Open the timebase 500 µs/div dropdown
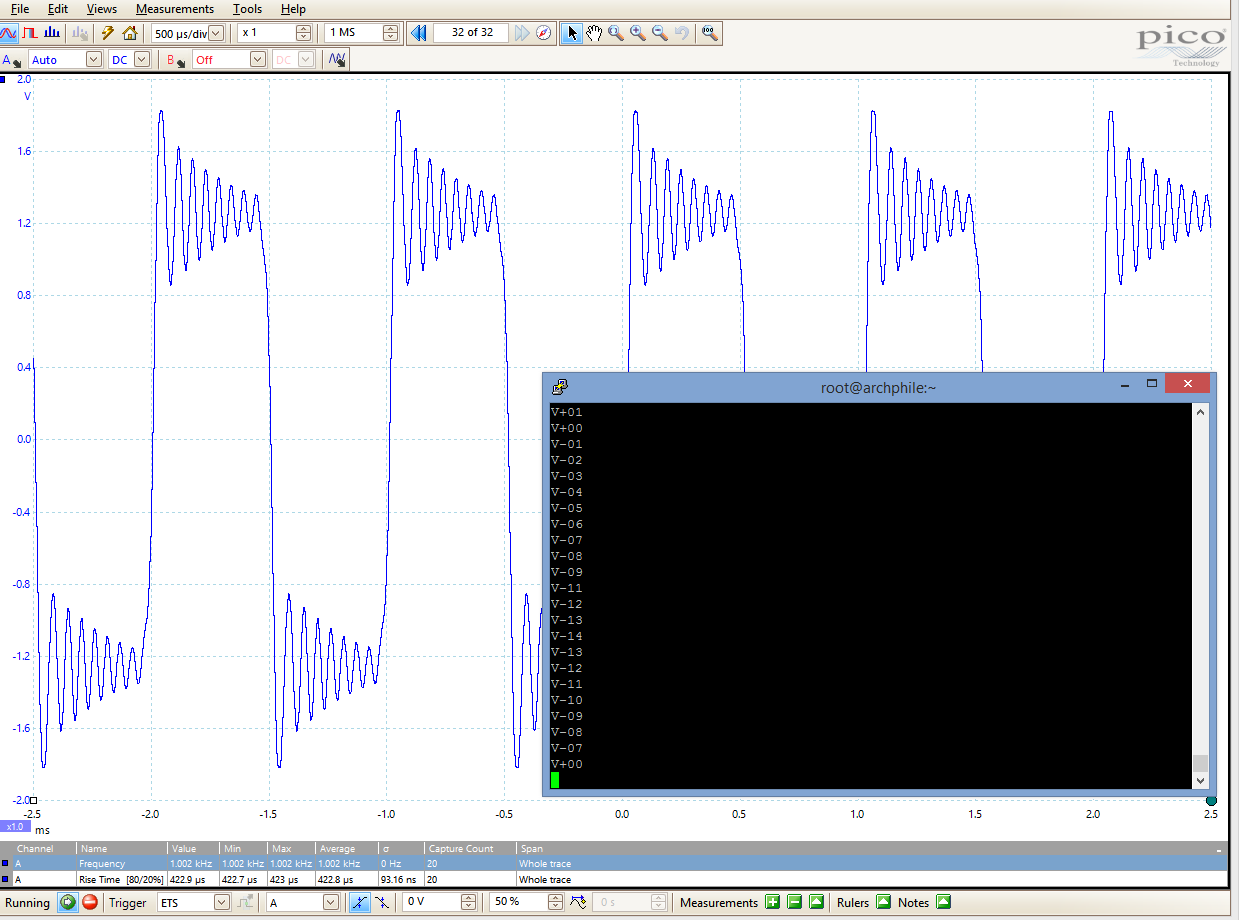 216,33
